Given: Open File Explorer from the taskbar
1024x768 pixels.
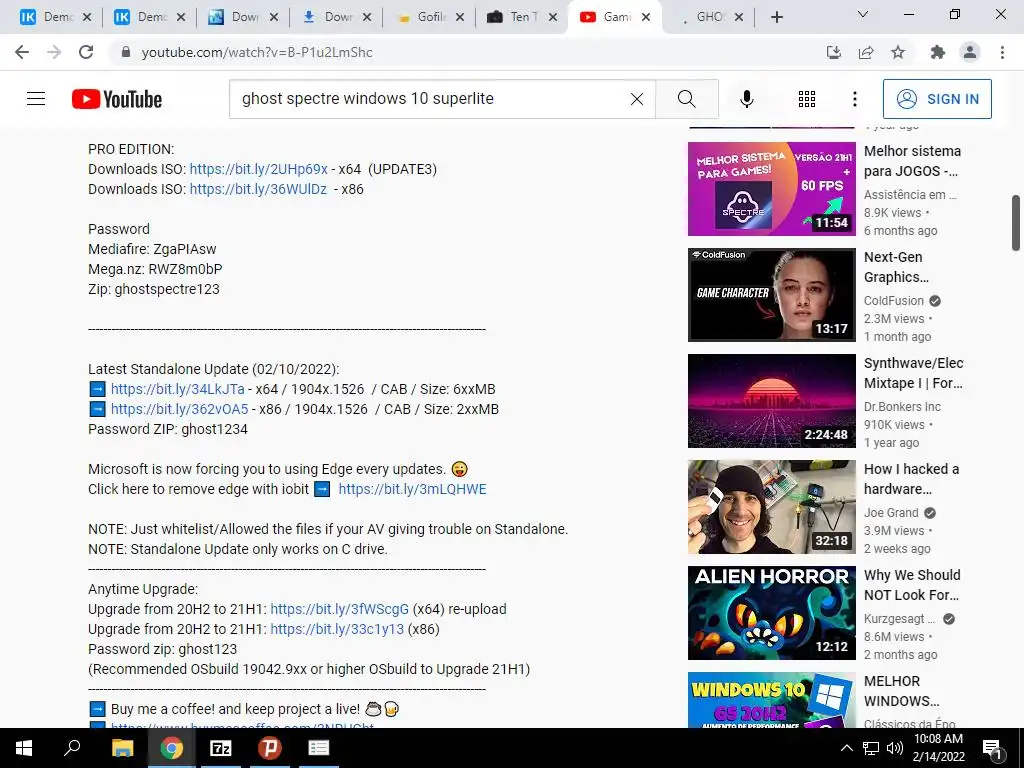Looking at the screenshot, I should (x=122, y=748).
